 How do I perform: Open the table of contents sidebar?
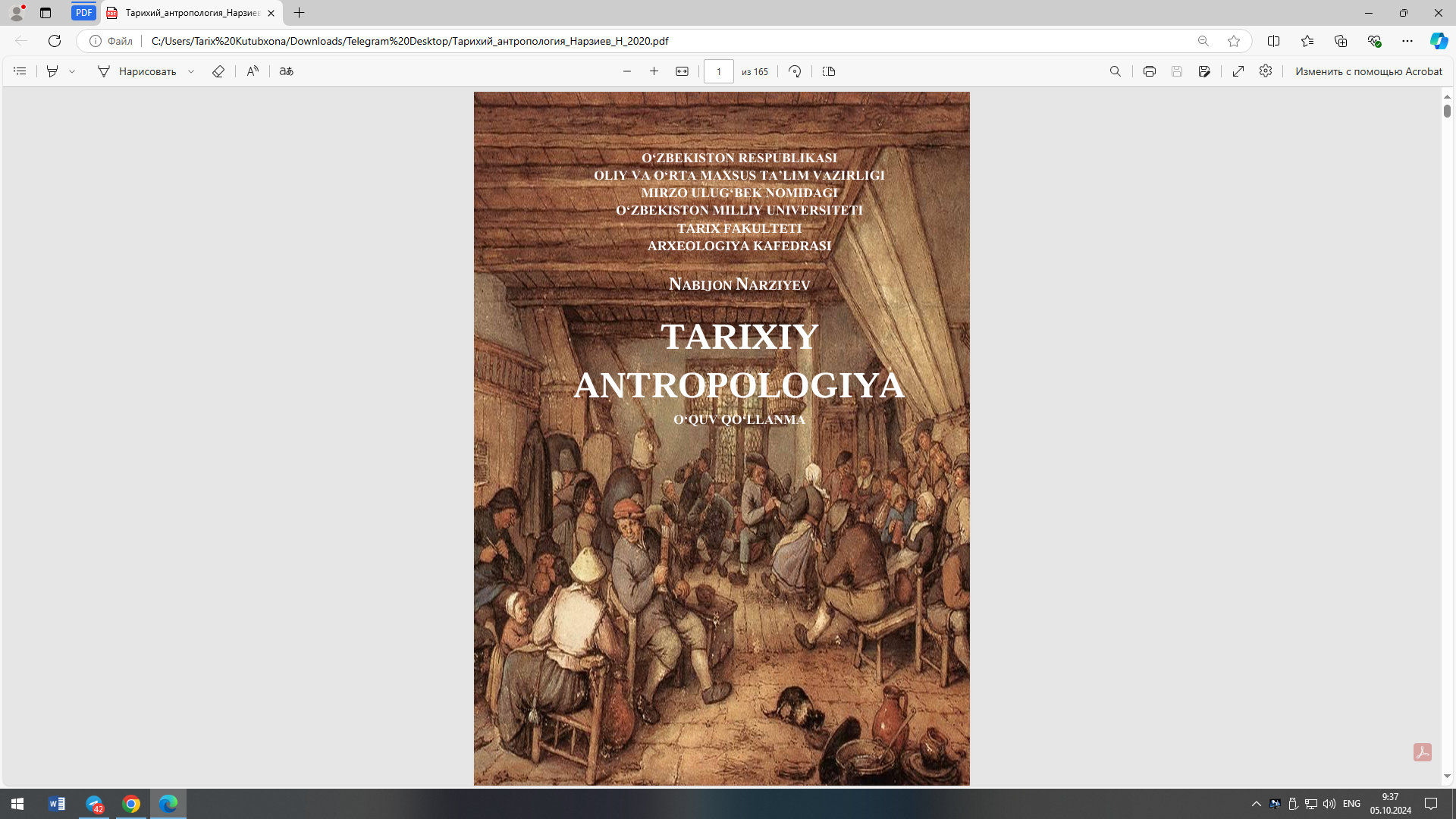click(x=20, y=71)
